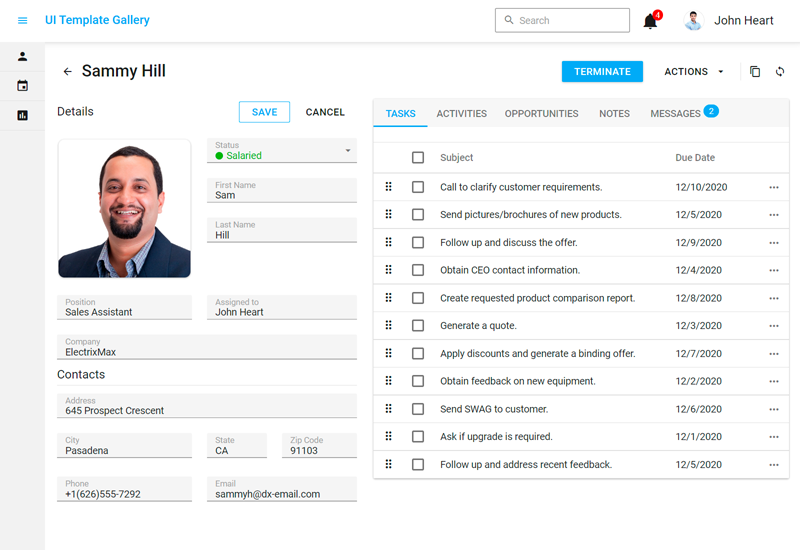Switch to the Messages tab
The height and width of the screenshot is (550, 800).
[x=676, y=114]
